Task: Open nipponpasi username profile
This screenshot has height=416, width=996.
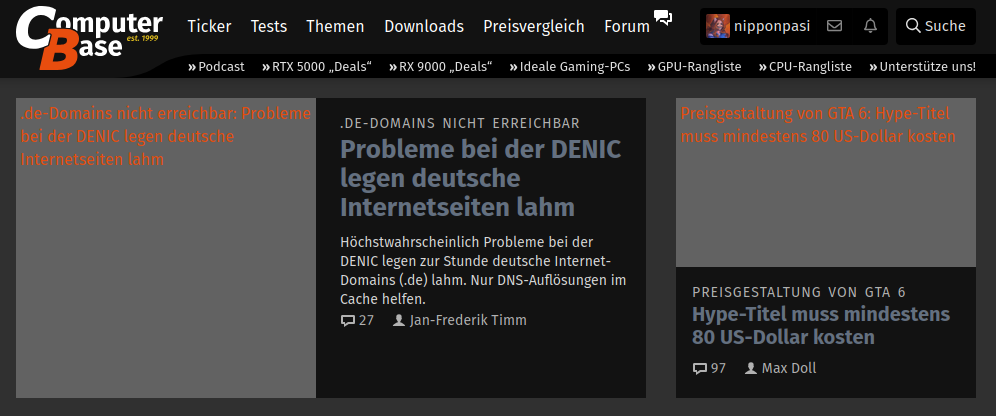Action: click(x=772, y=26)
